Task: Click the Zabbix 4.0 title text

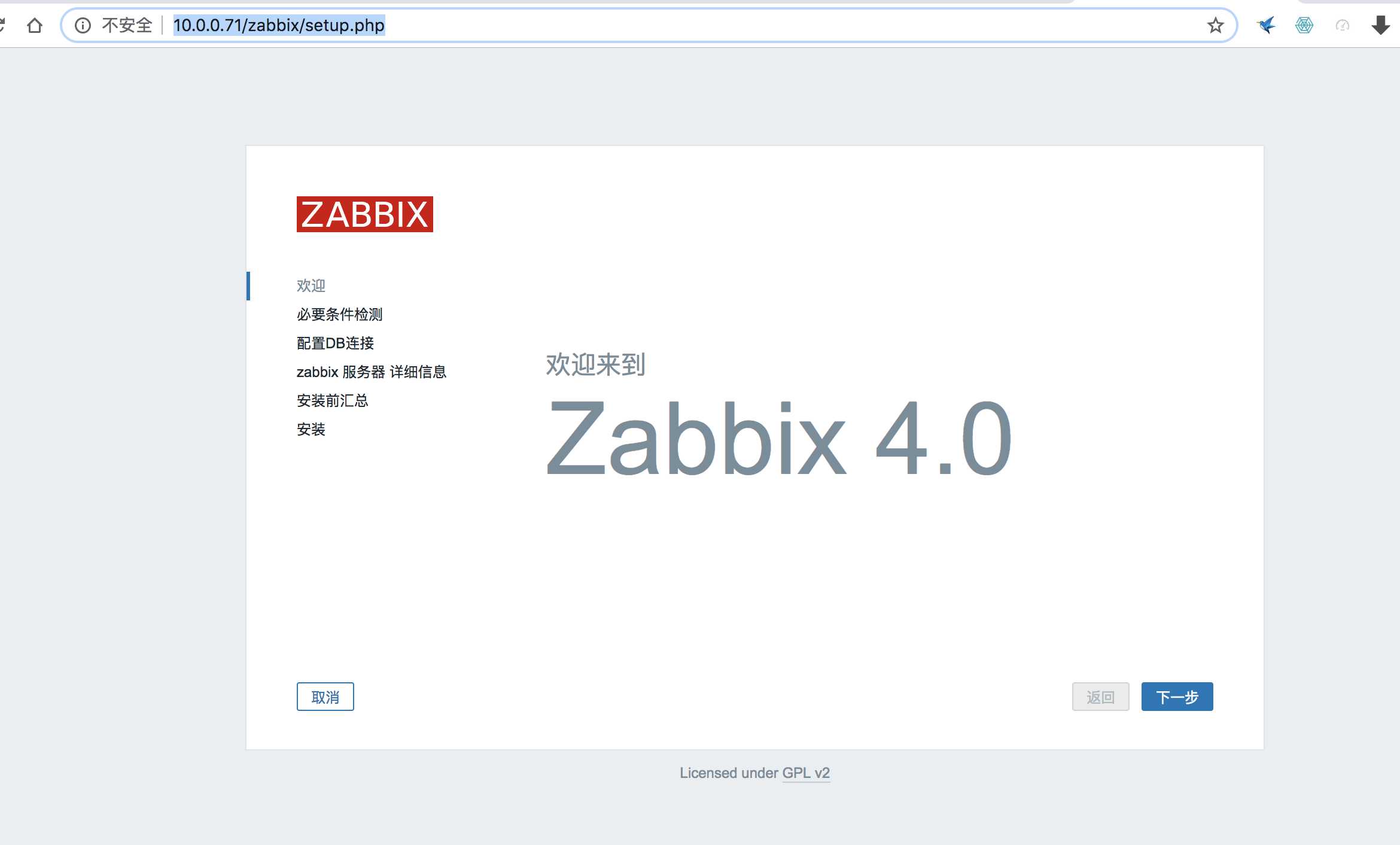Action: [x=779, y=439]
